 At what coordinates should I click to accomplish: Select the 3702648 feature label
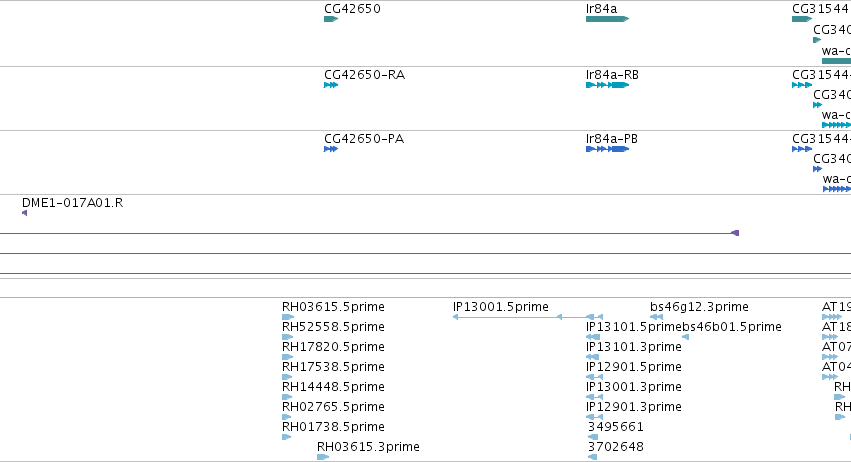[x=615, y=447]
